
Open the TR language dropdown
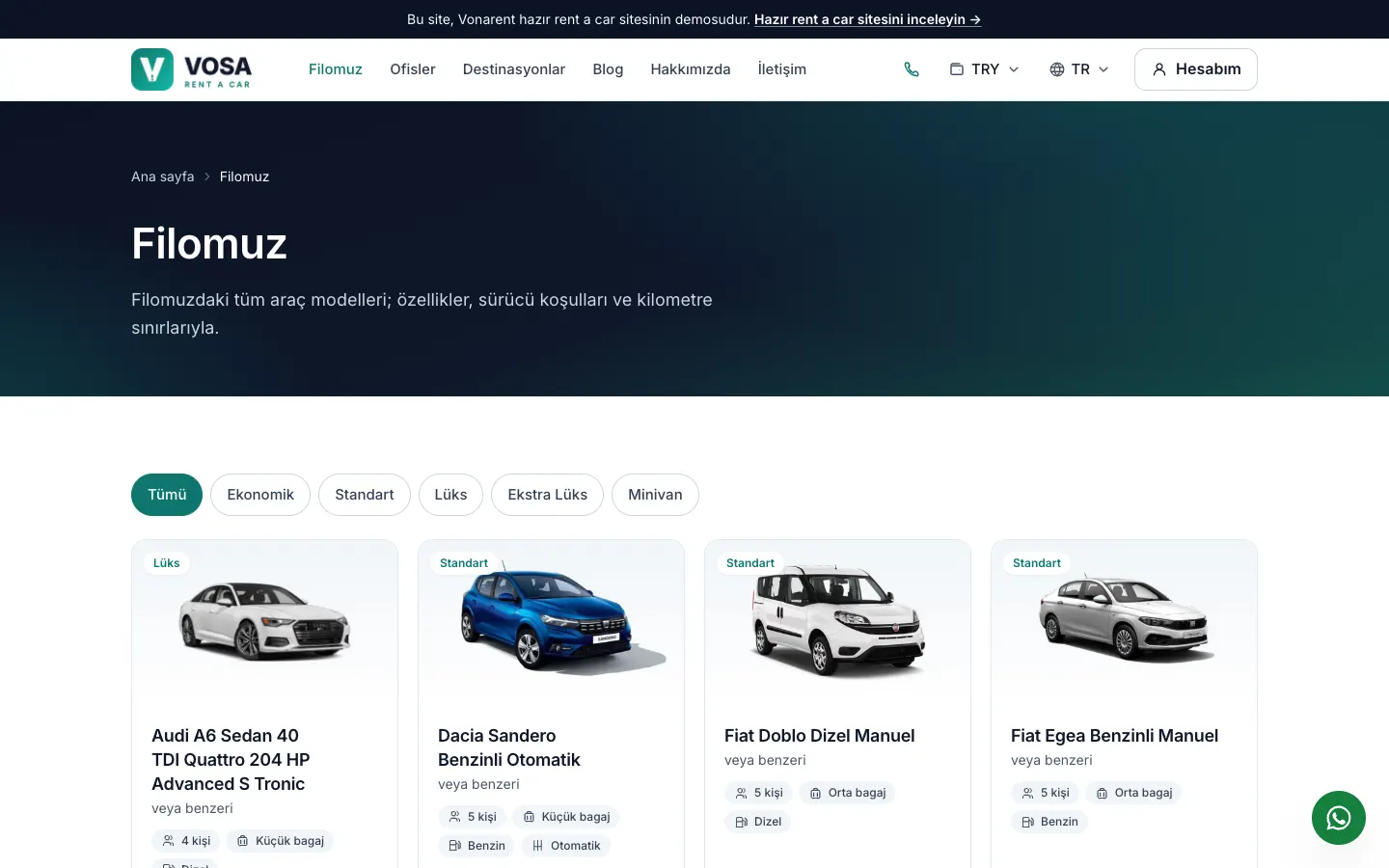point(1079,69)
